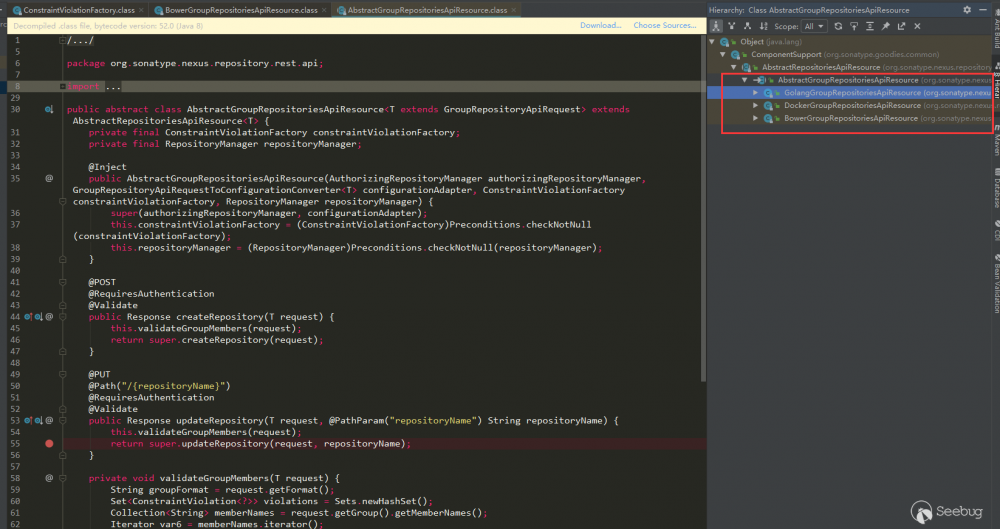The height and width of the screenshot is (529, 1000).
Task: Switch to supertypes hierarchy view
Action: pyautogui.click(x=732, y=26)
